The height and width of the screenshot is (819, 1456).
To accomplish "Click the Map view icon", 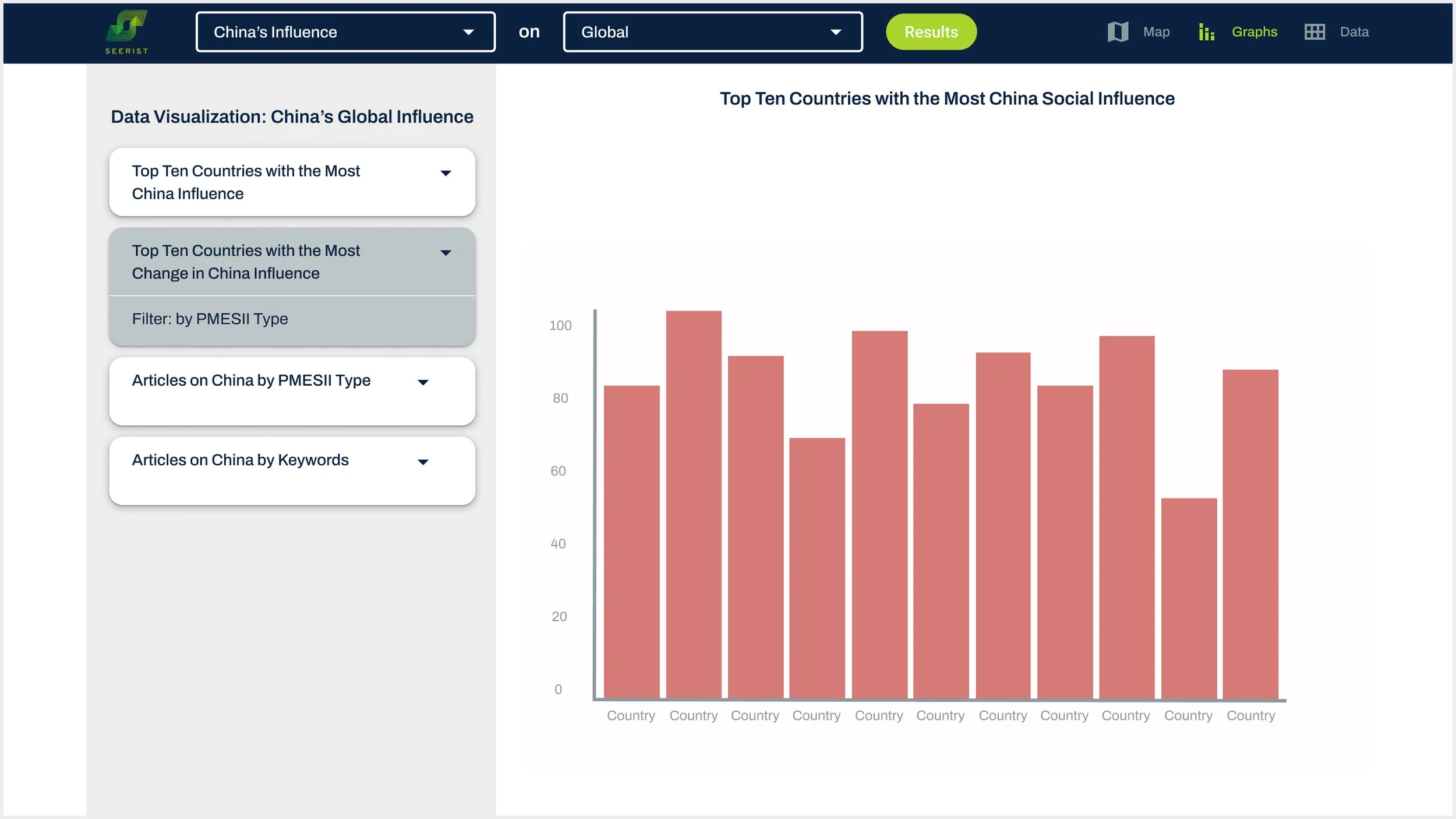I will (1117, 31).
